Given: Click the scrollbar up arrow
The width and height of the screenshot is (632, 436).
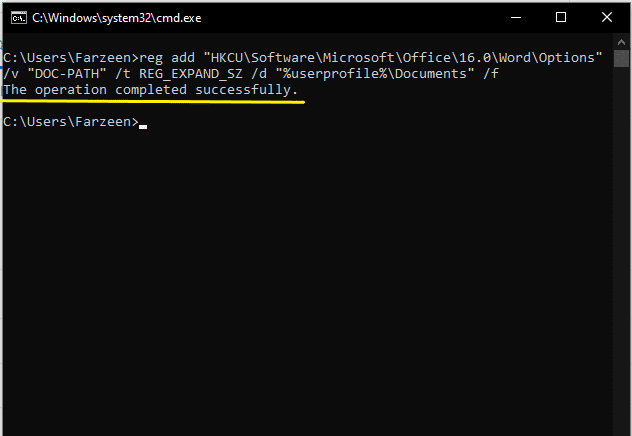Looking at the screenshot, I should [x=621, y=42].
